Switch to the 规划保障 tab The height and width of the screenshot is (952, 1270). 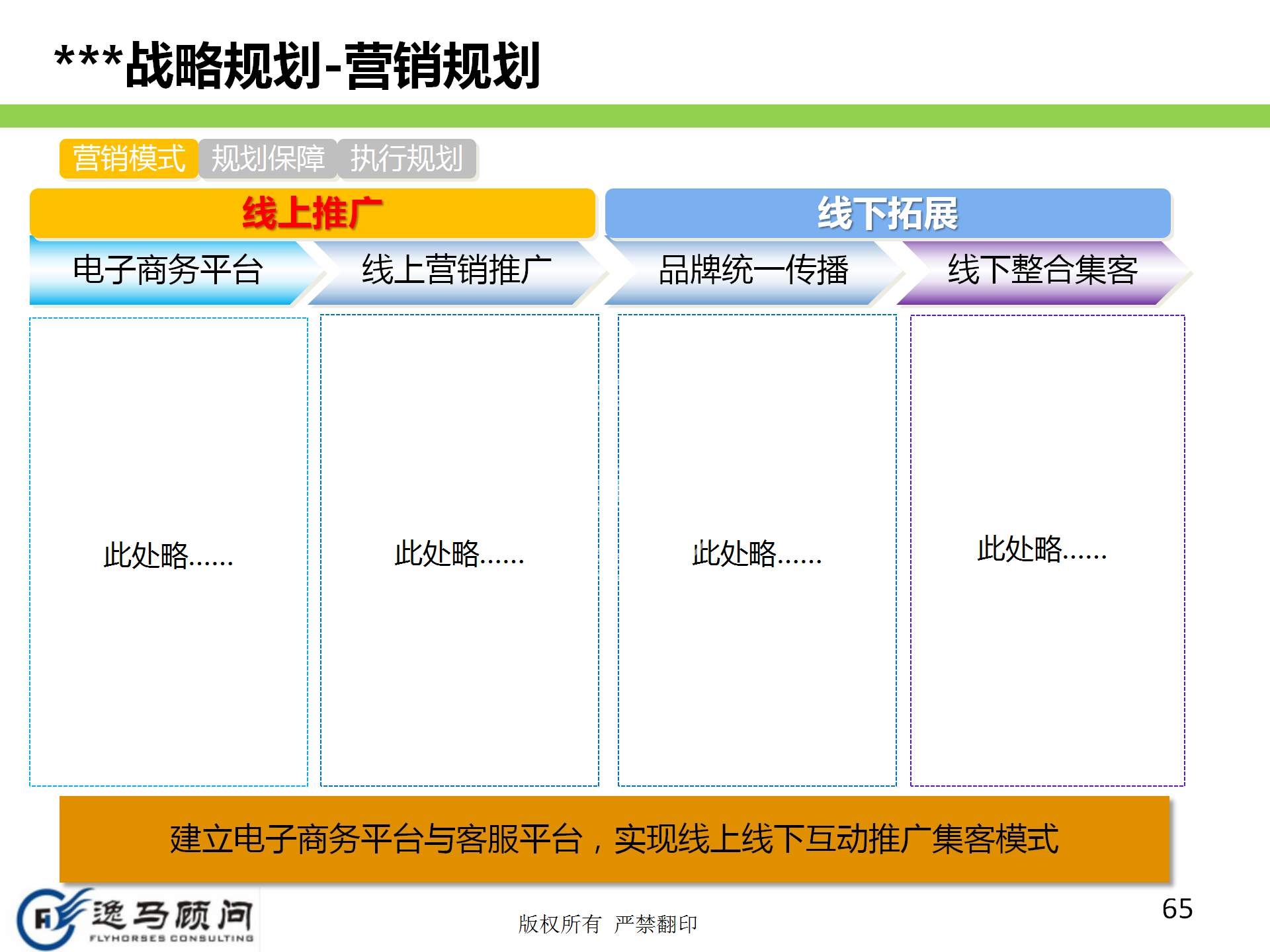click(268, 159)
